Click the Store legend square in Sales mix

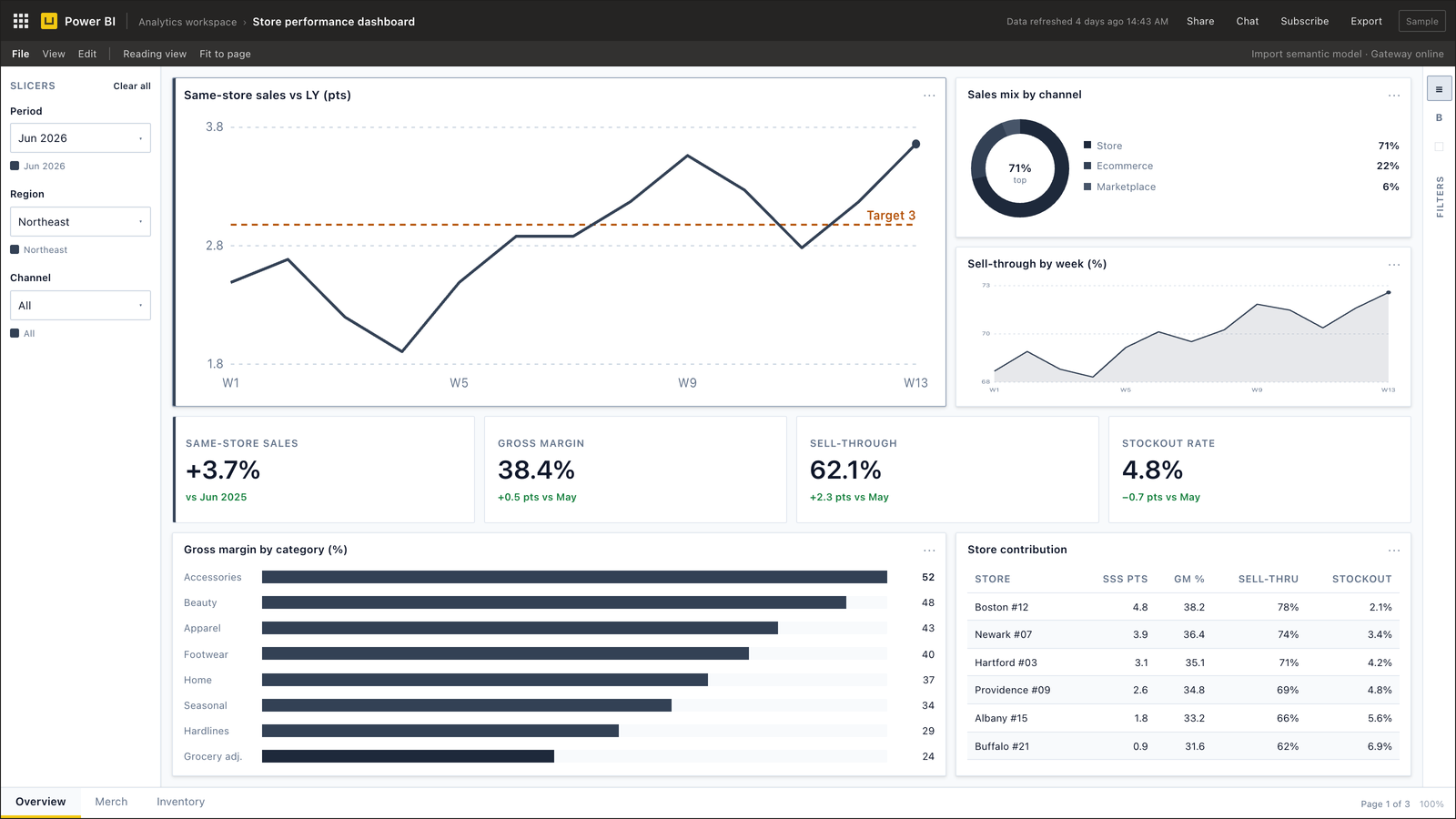[x=1087, y=145]
